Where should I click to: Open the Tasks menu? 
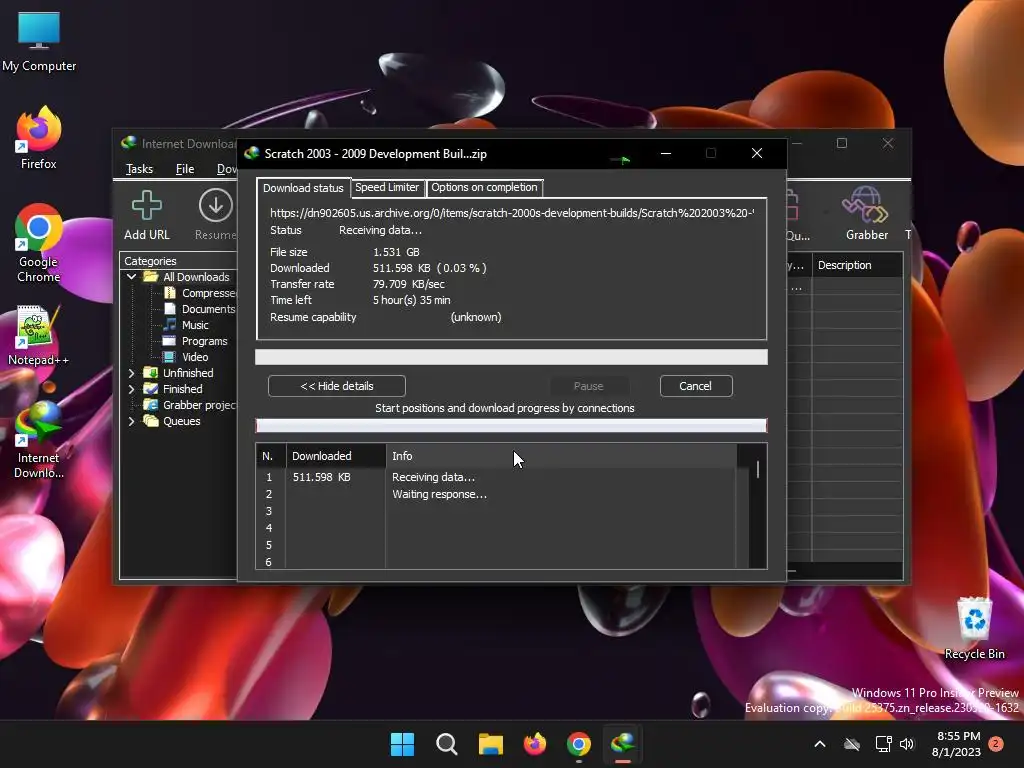[x=139, y=169]
